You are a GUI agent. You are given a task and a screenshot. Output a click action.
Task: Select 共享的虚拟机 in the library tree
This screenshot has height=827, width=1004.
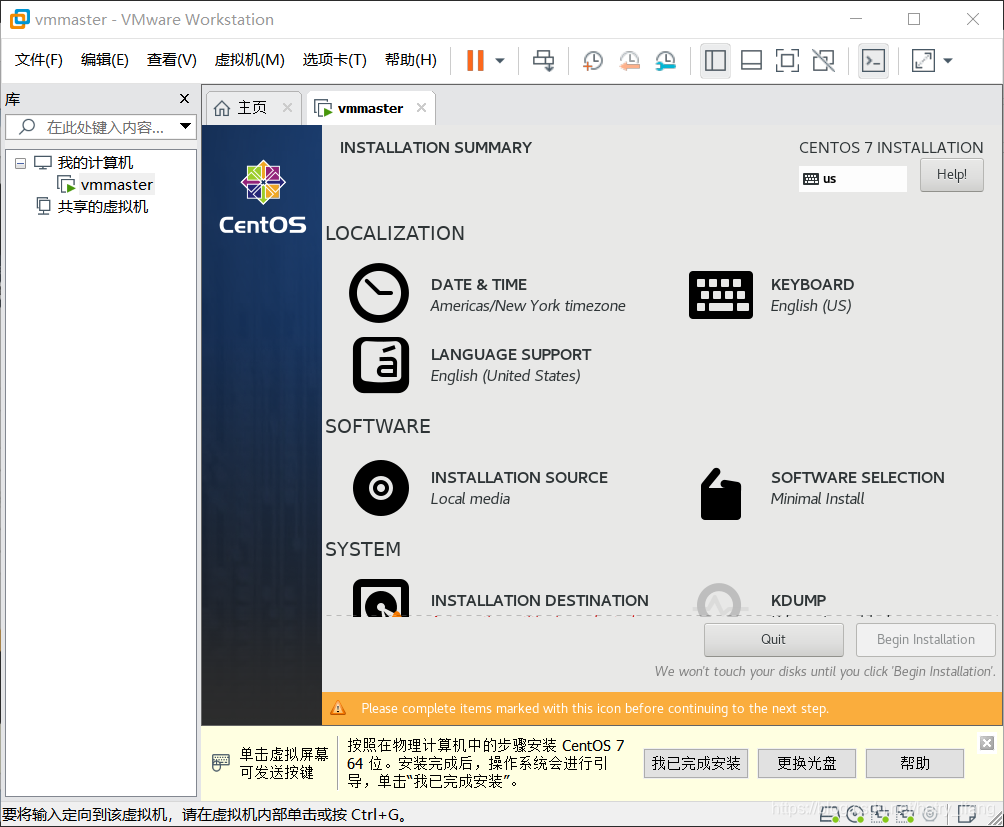coord(102,207)
